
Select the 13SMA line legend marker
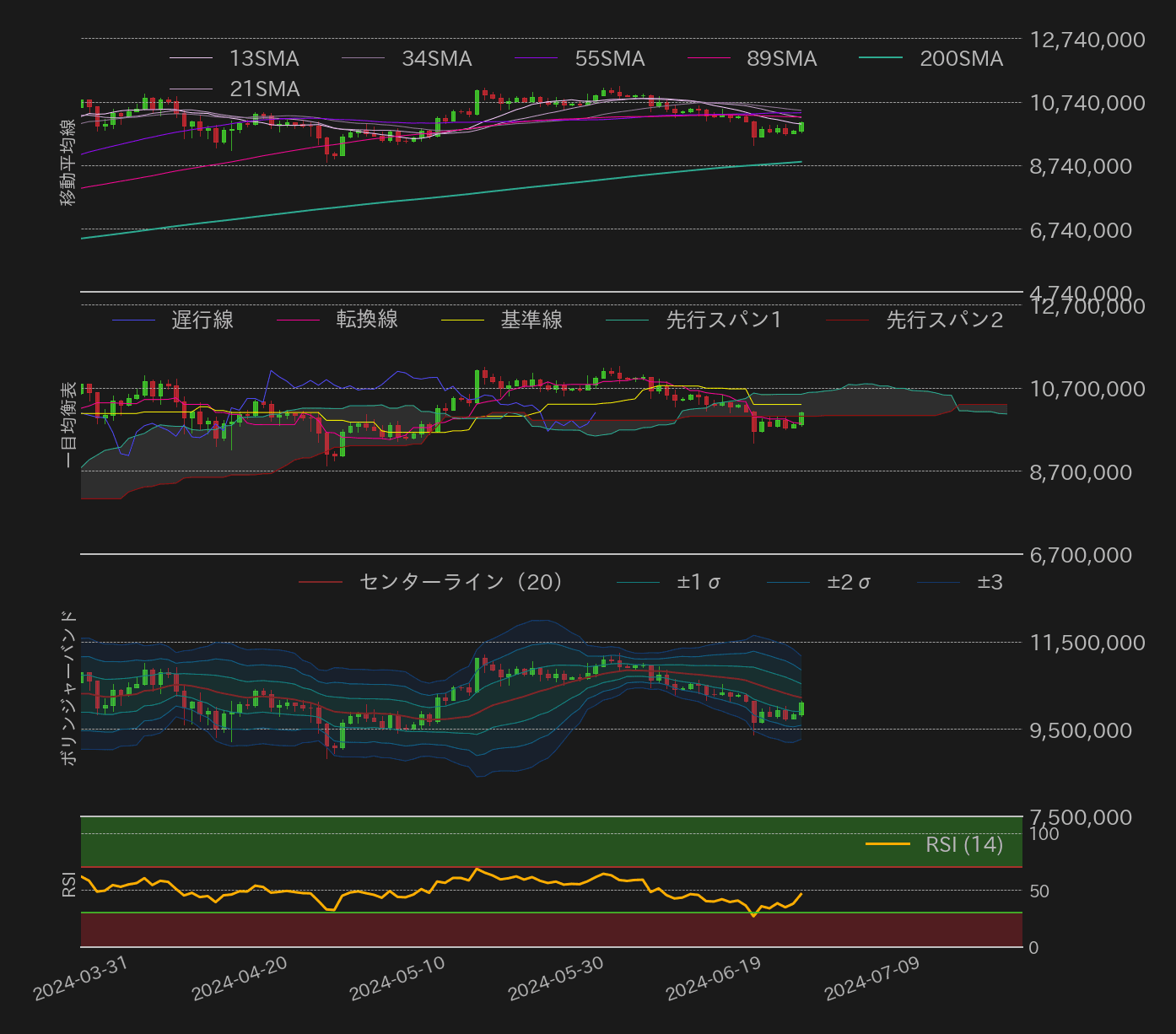coord(192,59)
